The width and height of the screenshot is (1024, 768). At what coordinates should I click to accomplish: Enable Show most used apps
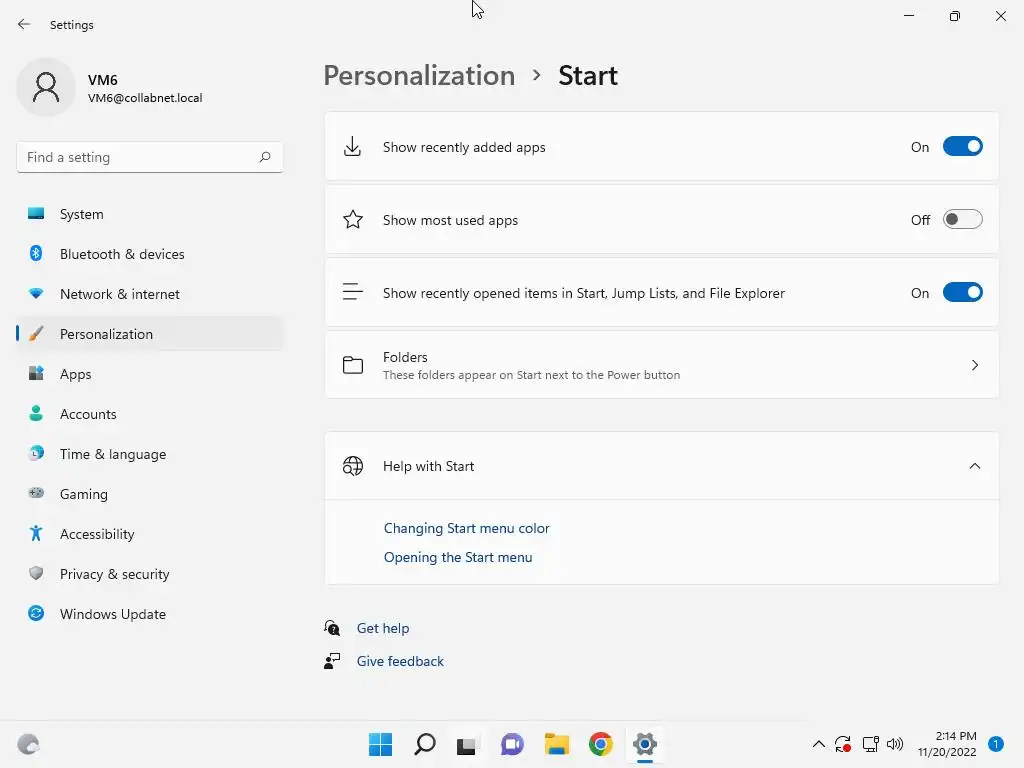coord(962,220)
